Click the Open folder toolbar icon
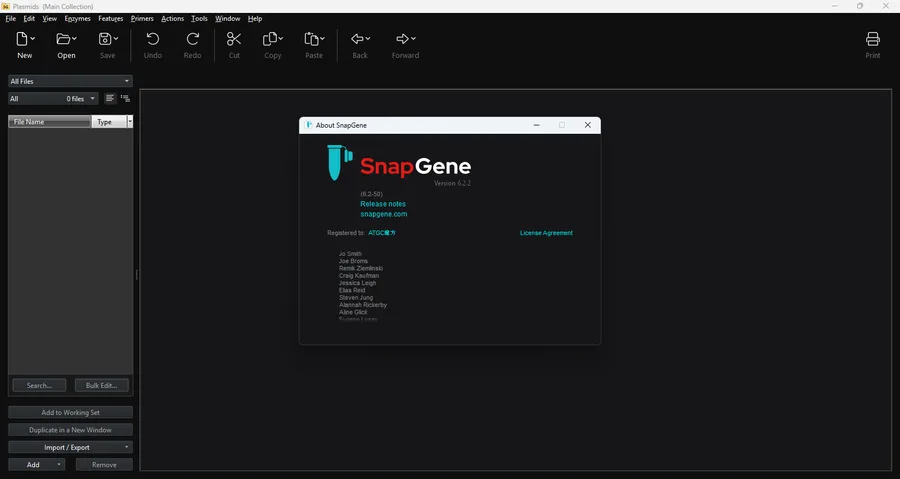900x479 pixels. [x=63, y=39]
